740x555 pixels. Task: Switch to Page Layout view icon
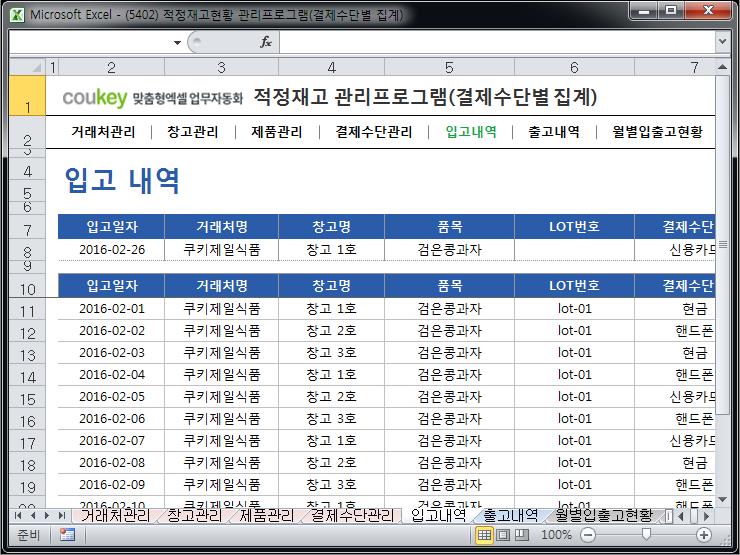(503, 535)
